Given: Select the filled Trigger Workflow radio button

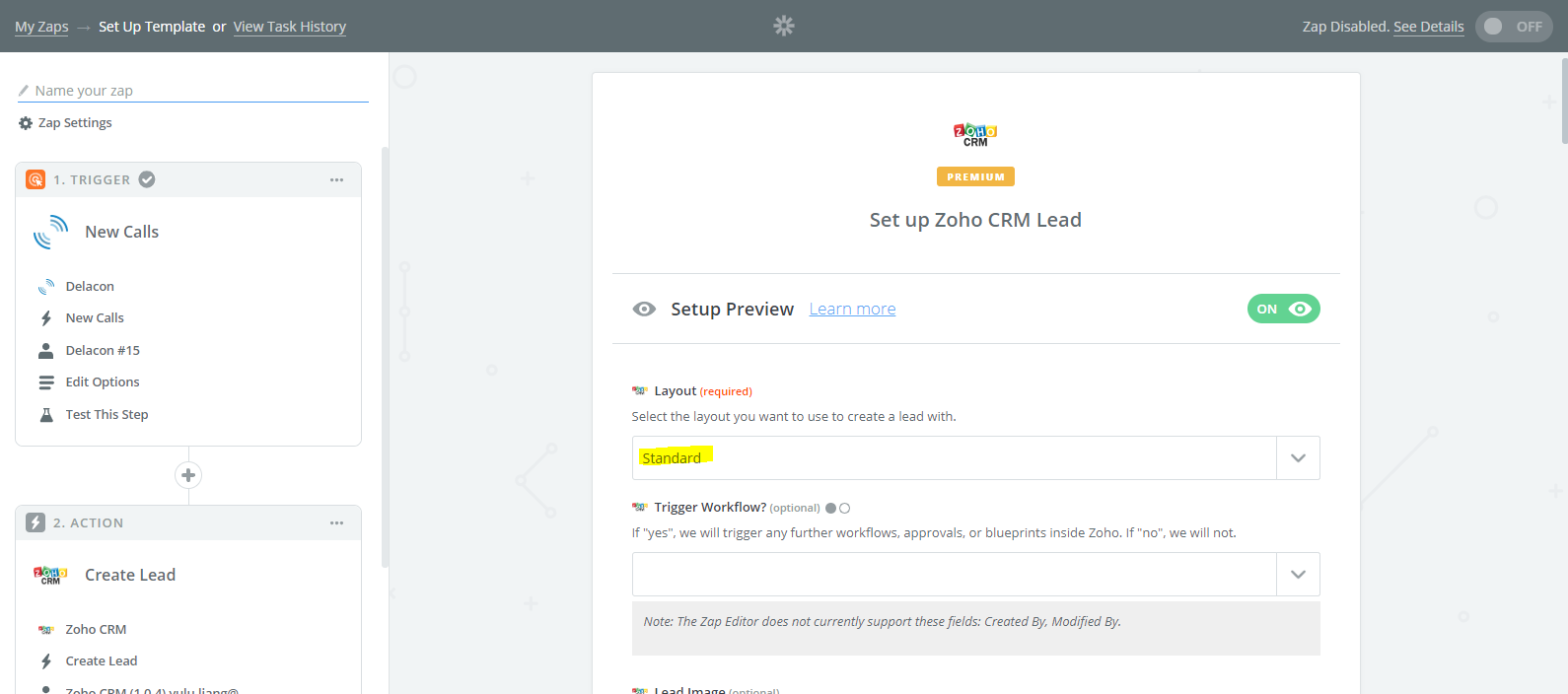Looking at the screenshot, I should click(831, 509).
